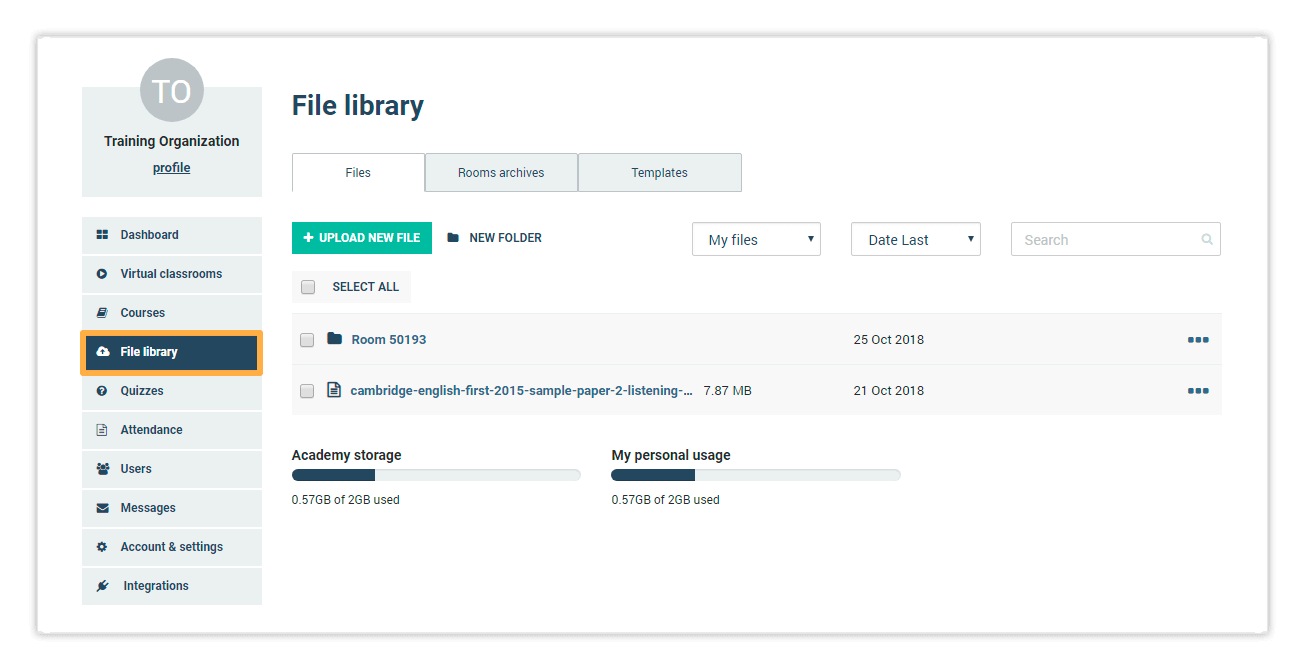Click the 7.87 MB file size

point(728,391)
